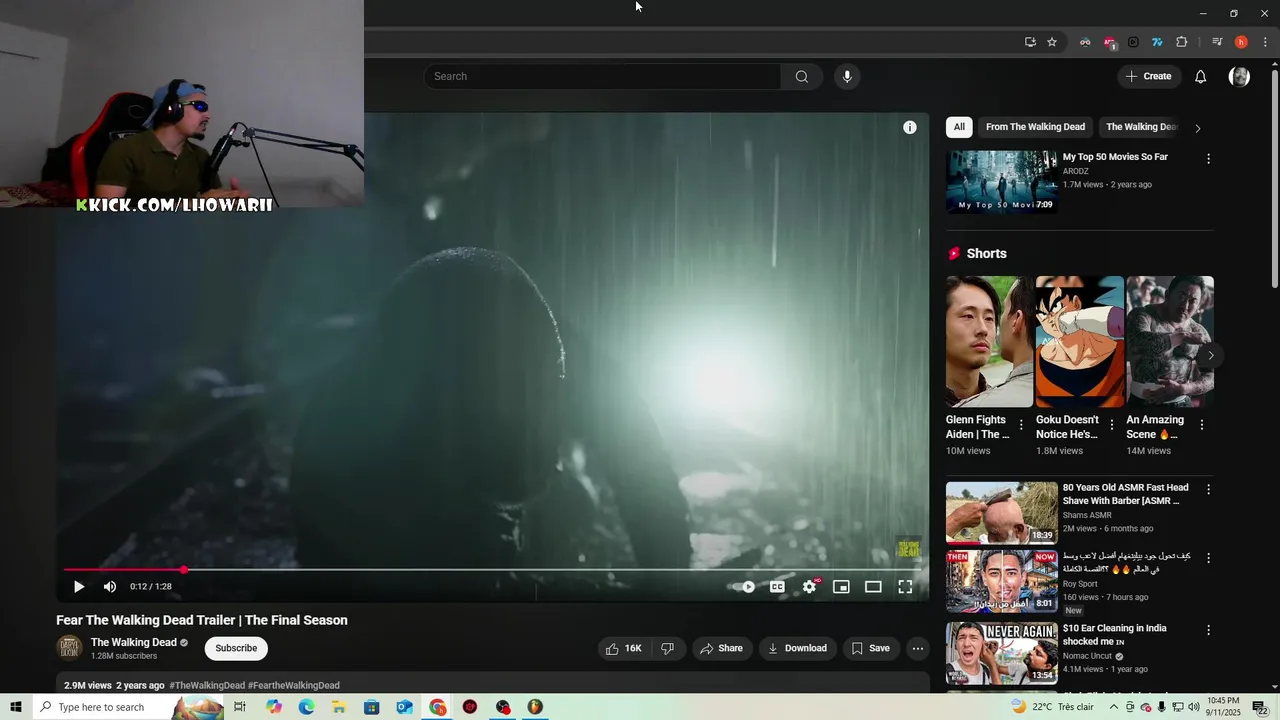Subscribe to The Walking Dead channel
1280x720 pixels.
point(236,648)
